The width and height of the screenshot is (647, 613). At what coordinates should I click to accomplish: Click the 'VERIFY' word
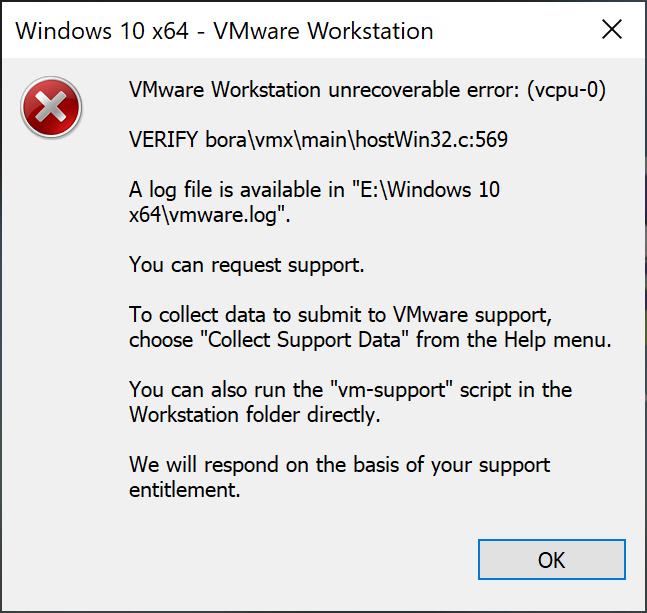[x=163, y=139]
